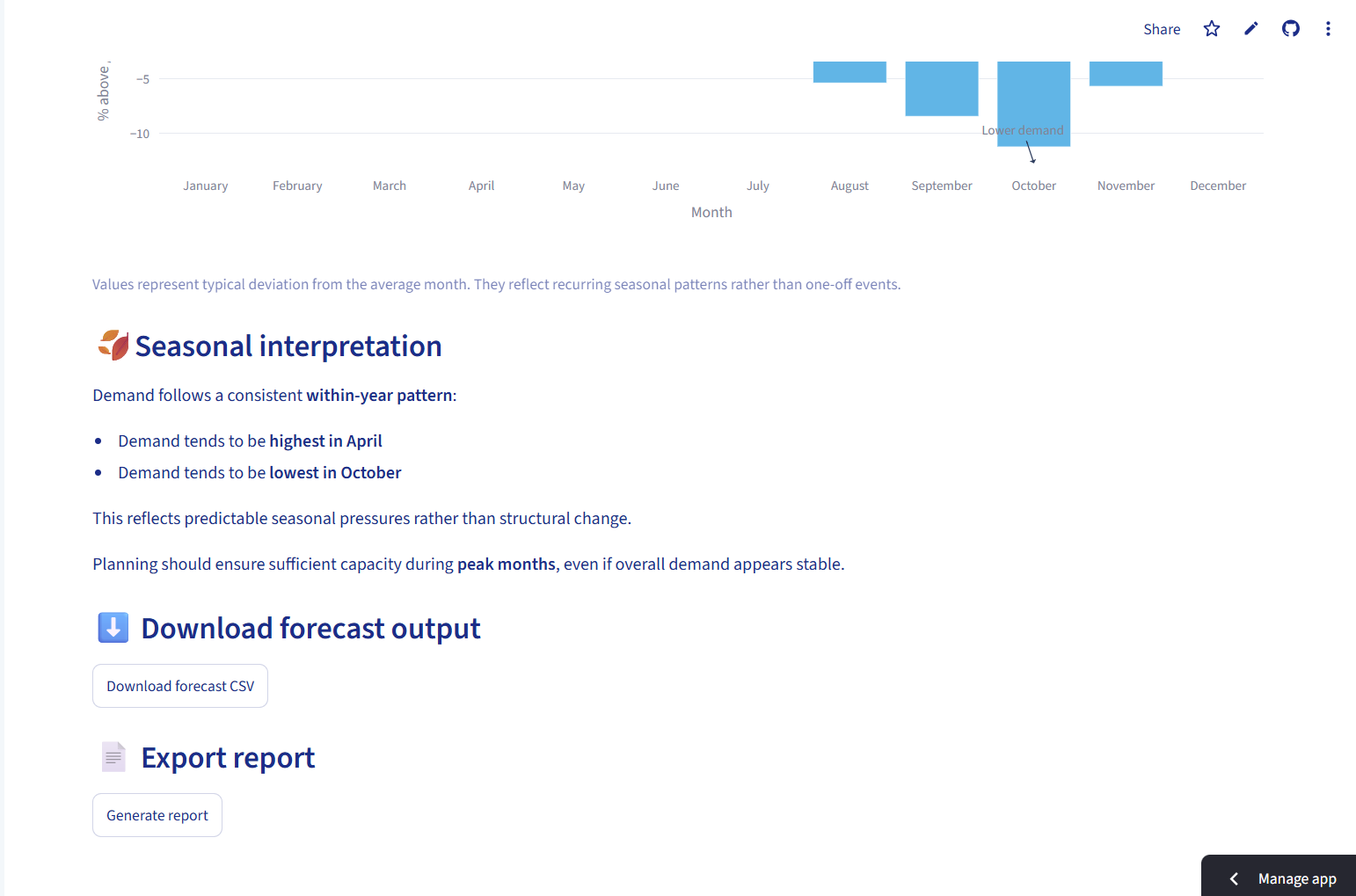Click the December axis label
This screenshot has width=1356, height=896.
pos(1218,186)
